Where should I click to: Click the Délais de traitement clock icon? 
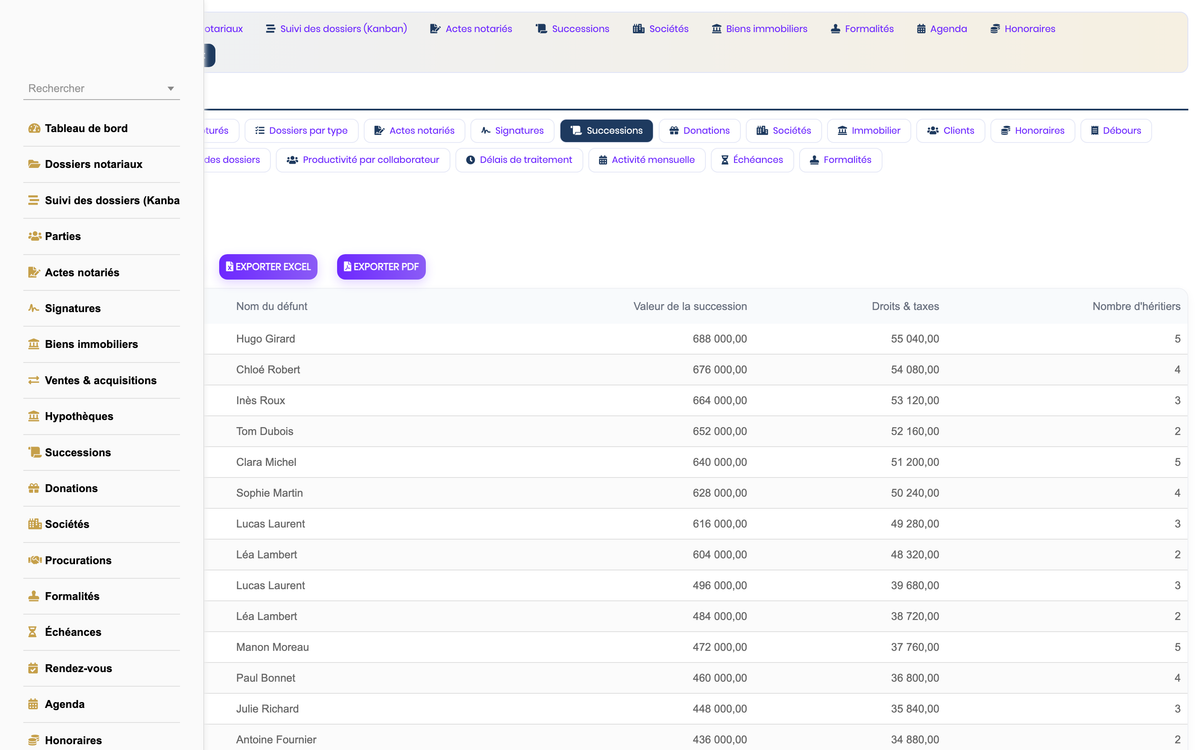[x=470, y=160]
